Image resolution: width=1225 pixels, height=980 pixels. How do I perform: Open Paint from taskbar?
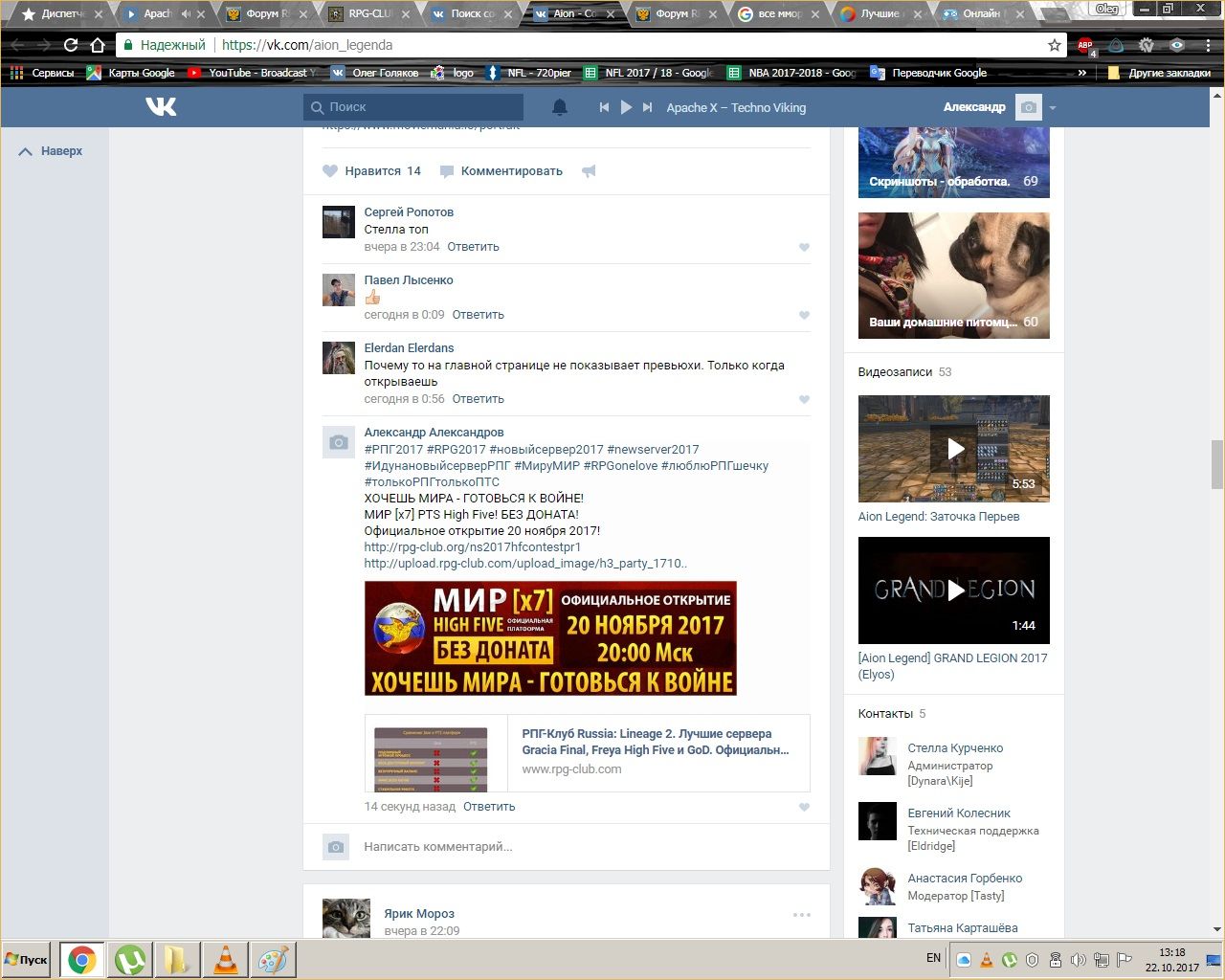pyautogui.click(x=274, y=959)
